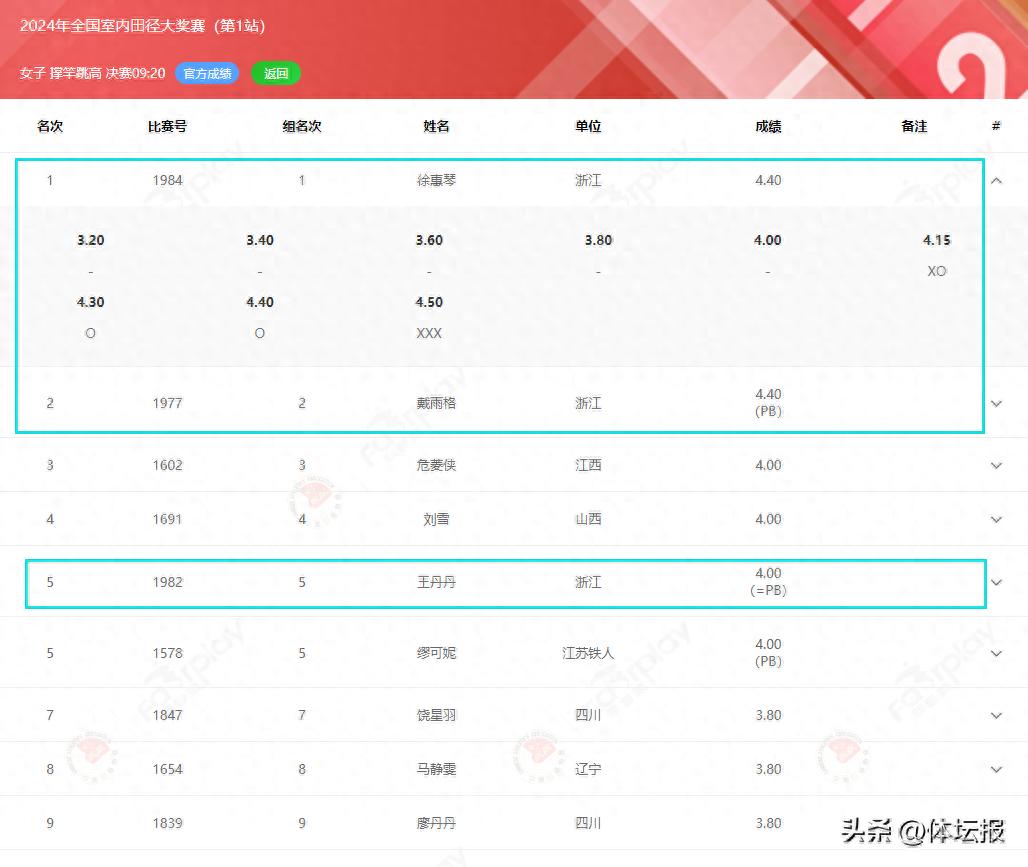
Task: Expand details for athlete 戴雨格
Action: [996, 403]
